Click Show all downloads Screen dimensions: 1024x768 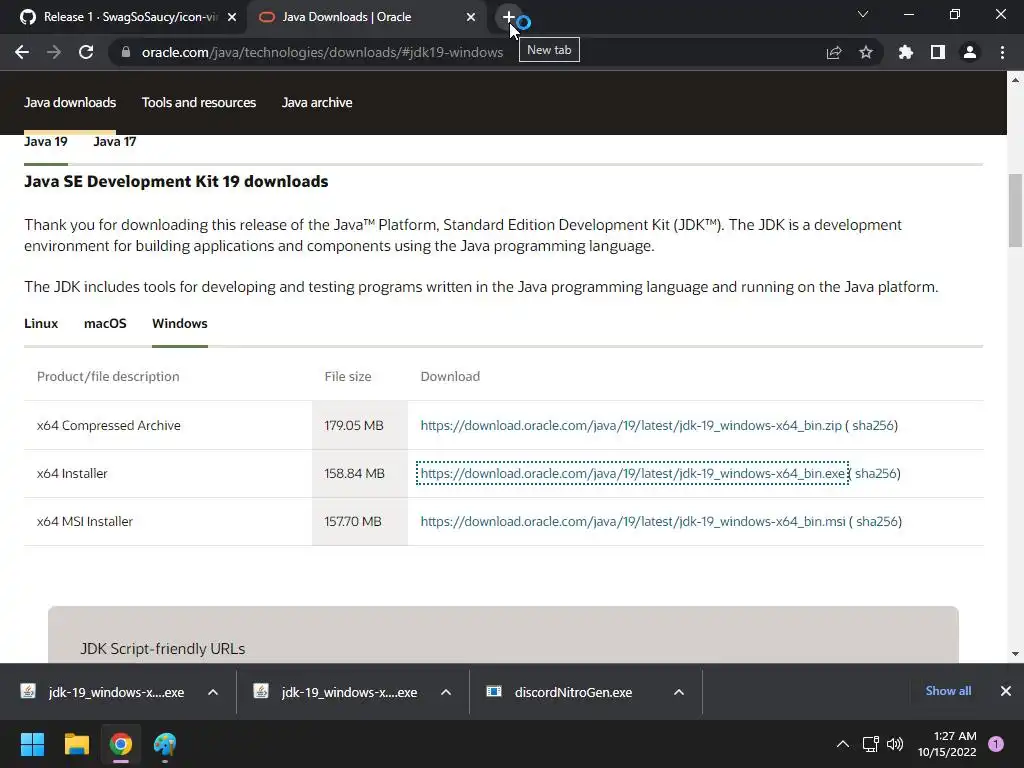click(x=948, y=691)
